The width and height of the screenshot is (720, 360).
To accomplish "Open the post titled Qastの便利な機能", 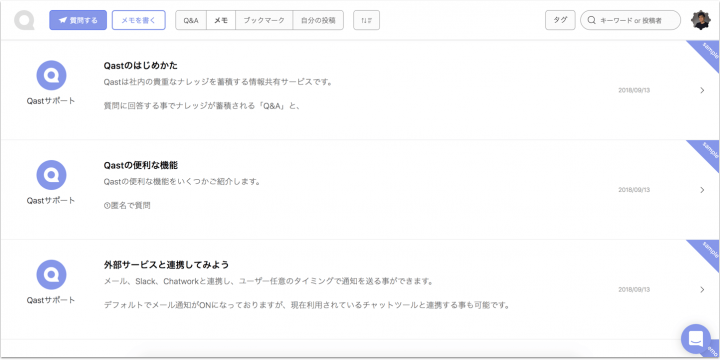I will tap(141, 165).
